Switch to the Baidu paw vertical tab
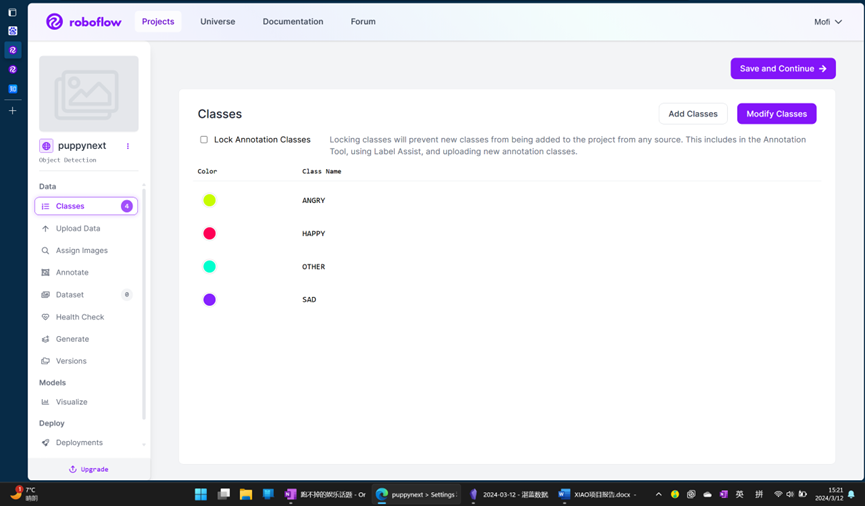Screen dimensions: 865x506 pyautogui.click(x=13, y=31)
